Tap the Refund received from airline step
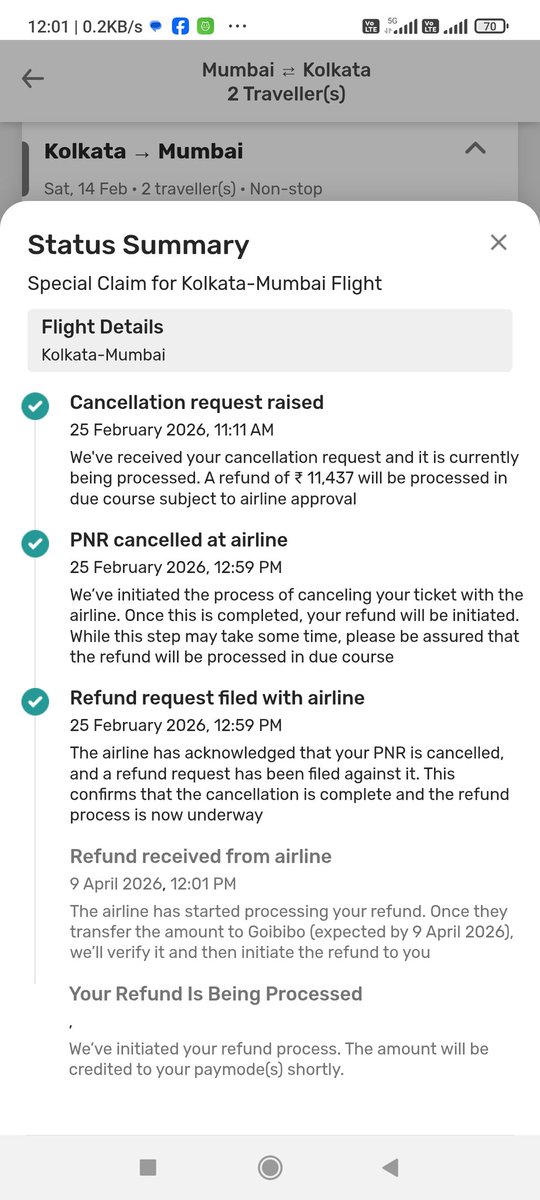Image resolution: width=540 pixels, height=1200 pixels. click(x=200, y=856)
